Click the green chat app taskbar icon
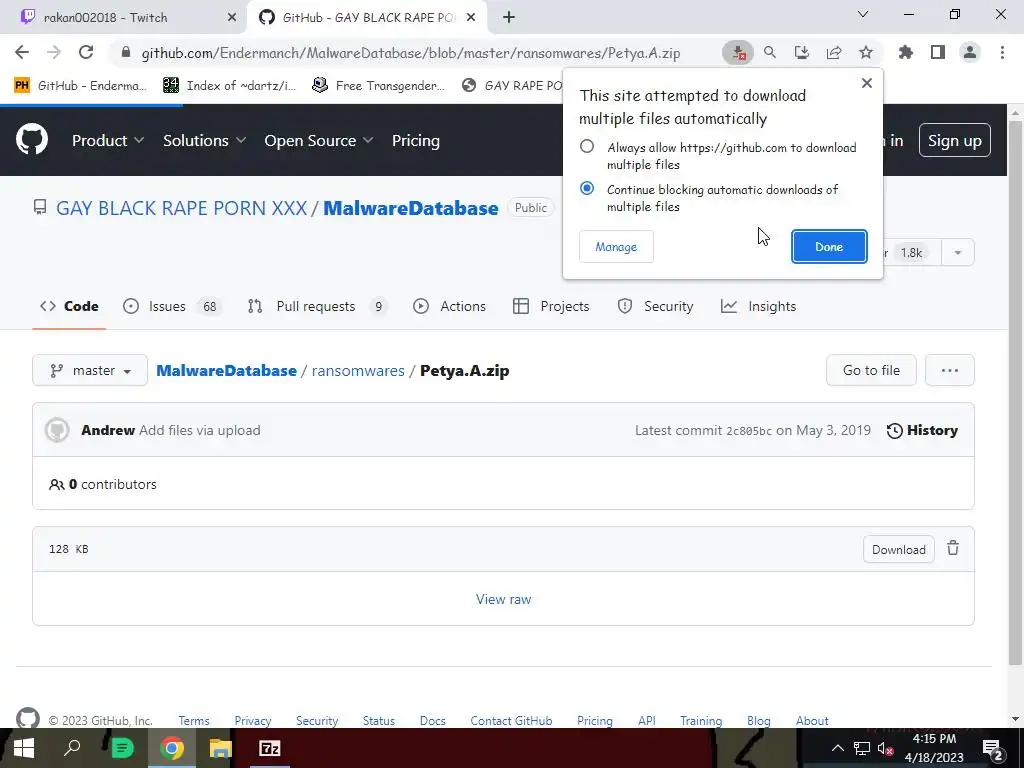This screenshot has width=1024, height=768. (122, 748)
